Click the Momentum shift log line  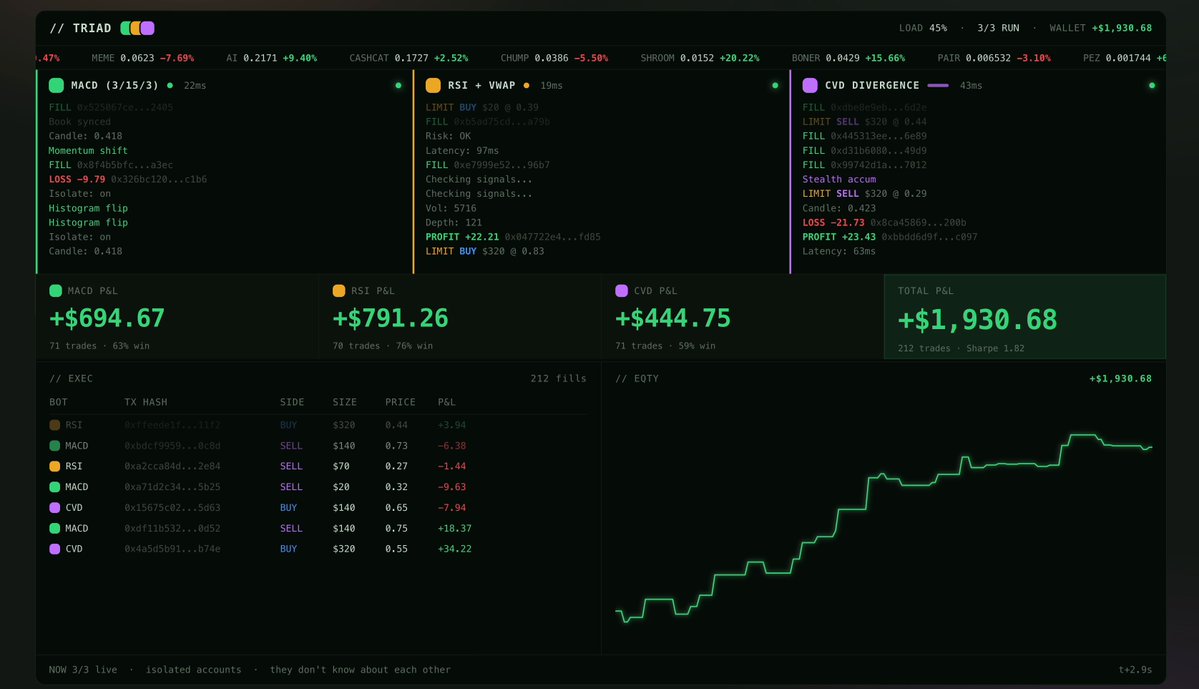click(x=88, y=151)
